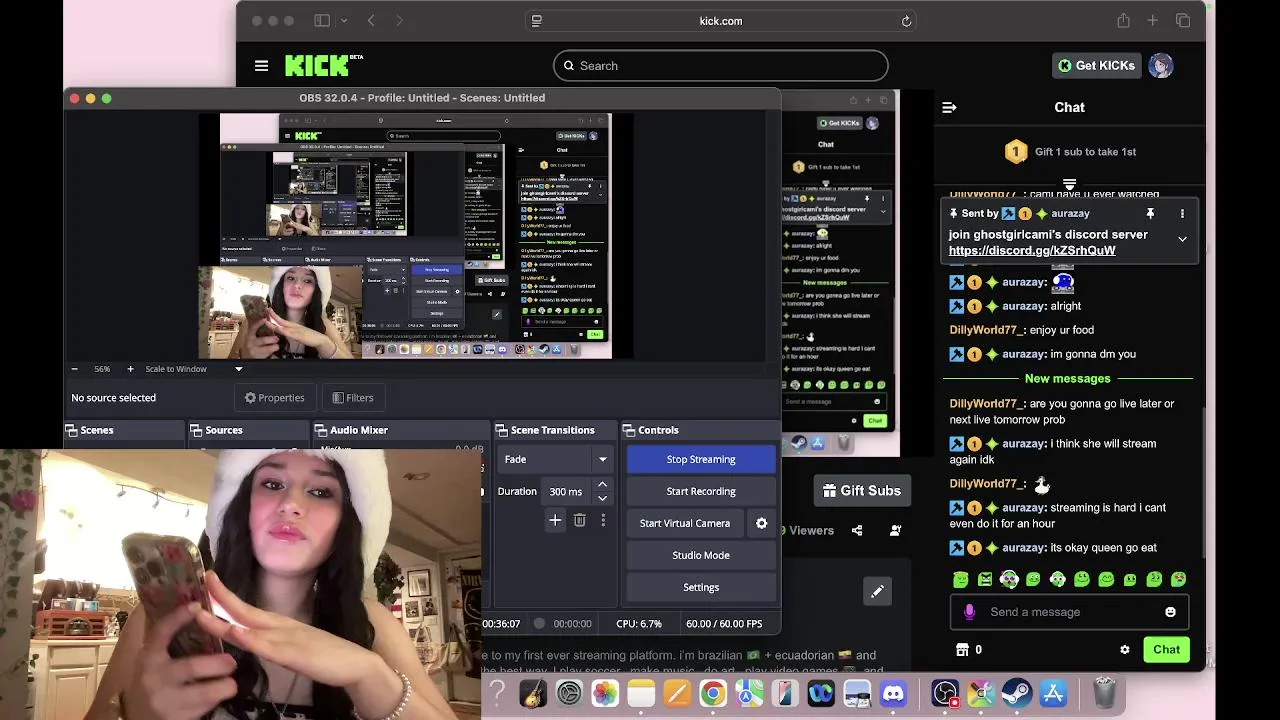This screenshot has width=1280, height=720.
Task: Open the user avatar in Kick header
Action: 1161,66
